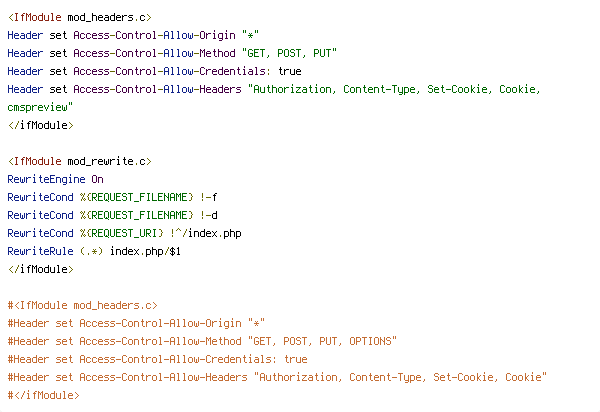
Task: Click the RewriteEngine On line
Action: pyautogui.click(x=55, y=179)
